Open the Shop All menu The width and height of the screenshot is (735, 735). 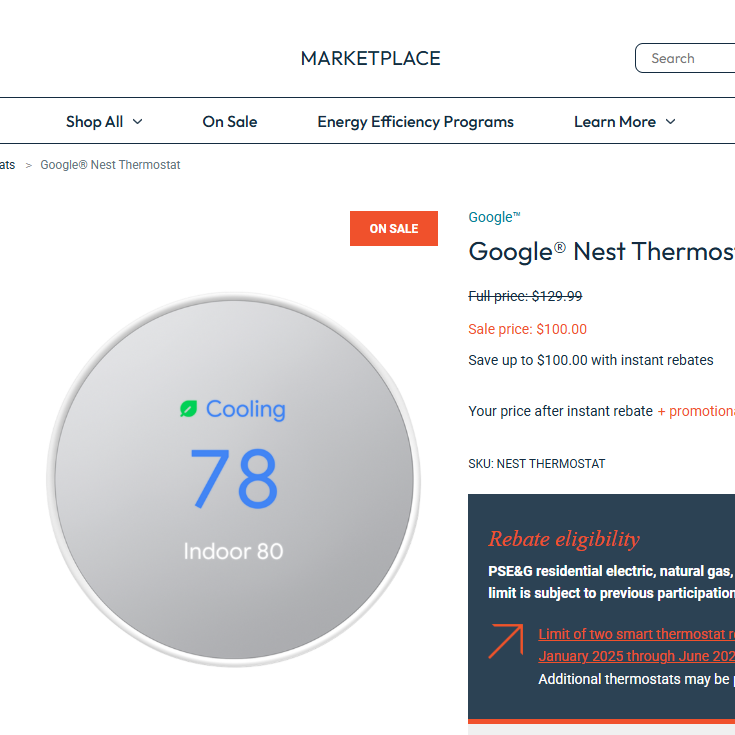94,122
